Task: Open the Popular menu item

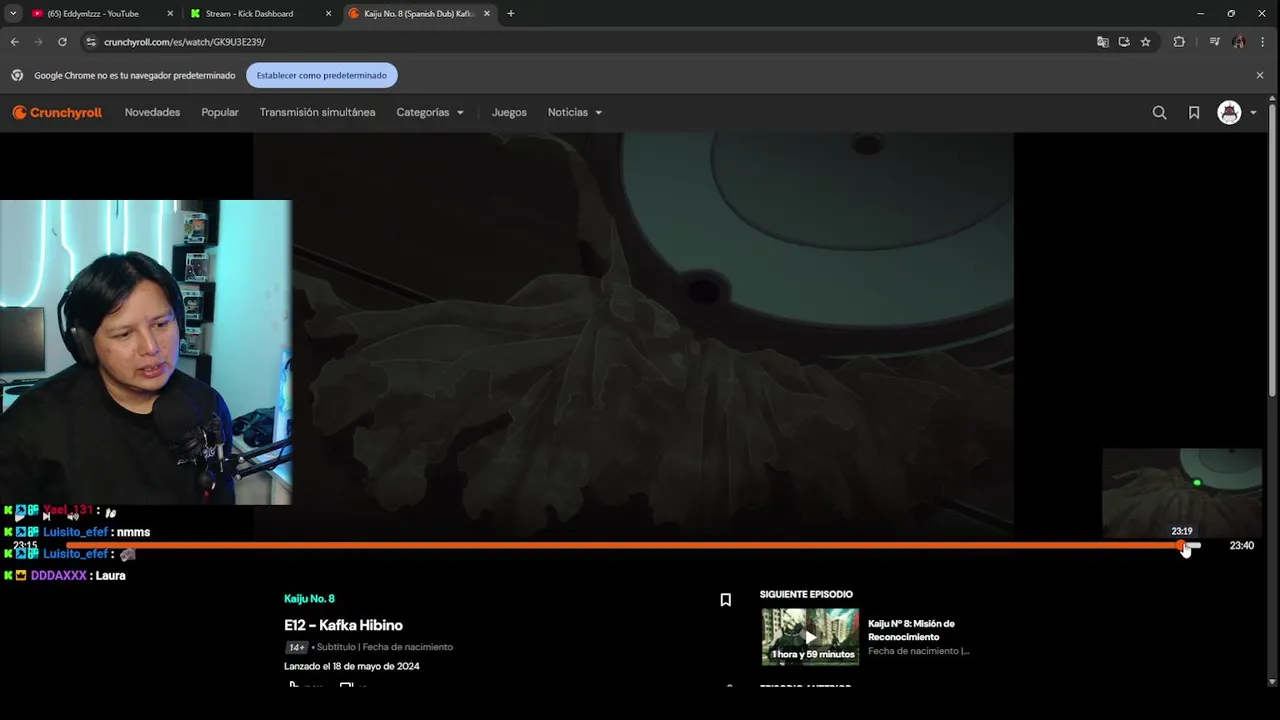Action: (x=220, y=112)
